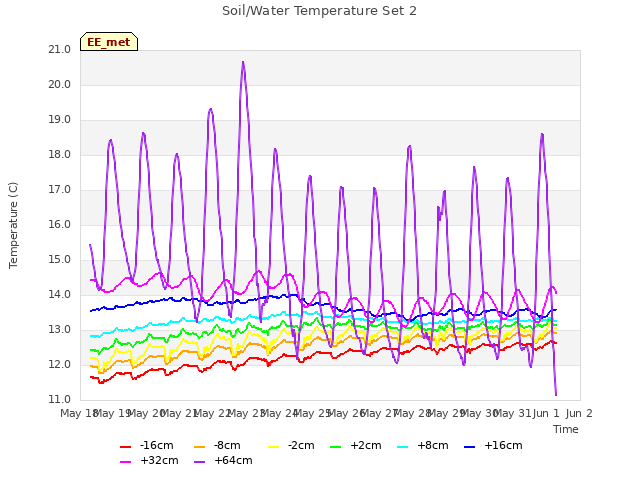Click the -16cm legend label
Image resolution: width=640 pixels, height=480 pixels.
157,445
